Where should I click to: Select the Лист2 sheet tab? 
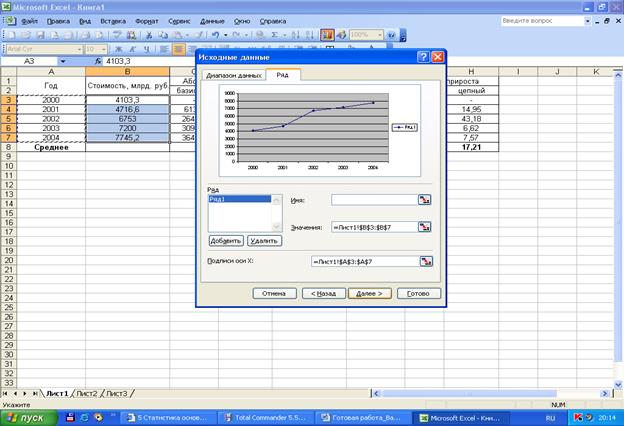87,393
